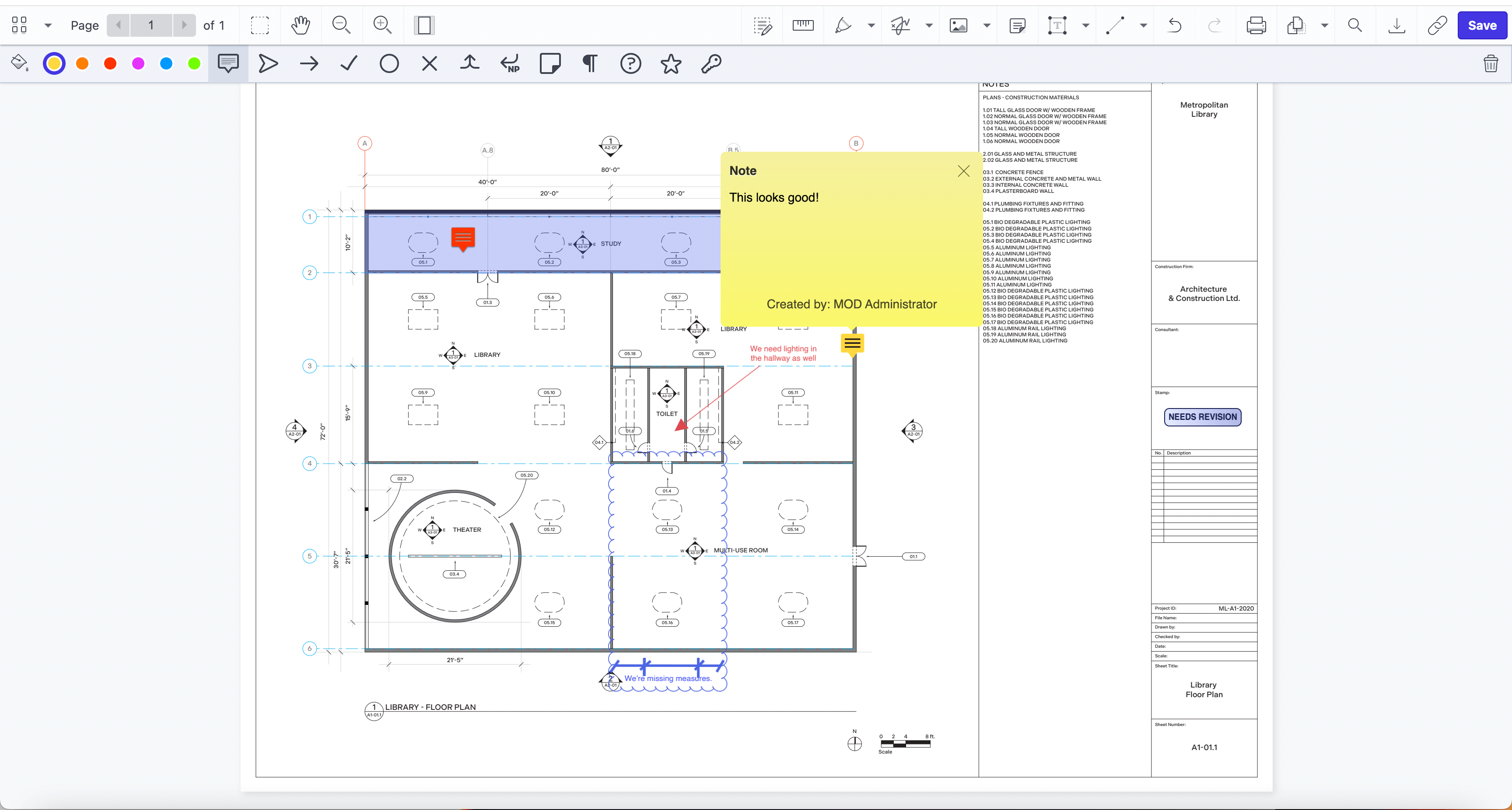Select the measurement ruler tool
The image size is (1512, 810).
(x=802, y=25)
